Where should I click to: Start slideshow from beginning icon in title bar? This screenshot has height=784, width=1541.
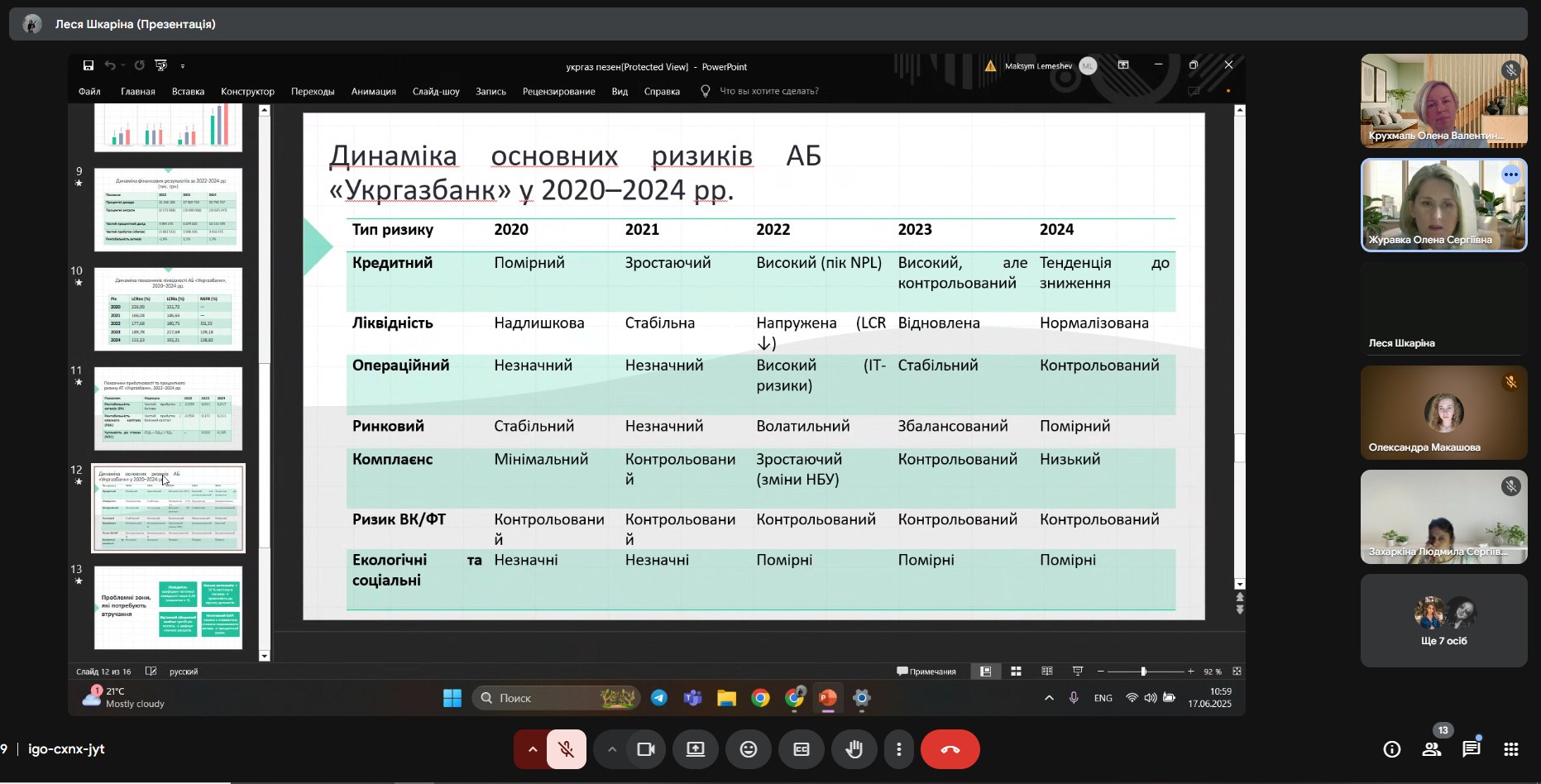point(160,65)
